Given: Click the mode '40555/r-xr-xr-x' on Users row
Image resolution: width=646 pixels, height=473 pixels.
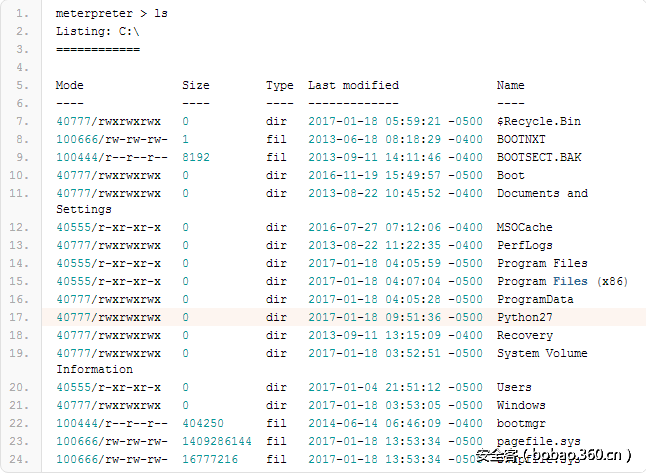Looking at the screenshot, I should (108, 387).
